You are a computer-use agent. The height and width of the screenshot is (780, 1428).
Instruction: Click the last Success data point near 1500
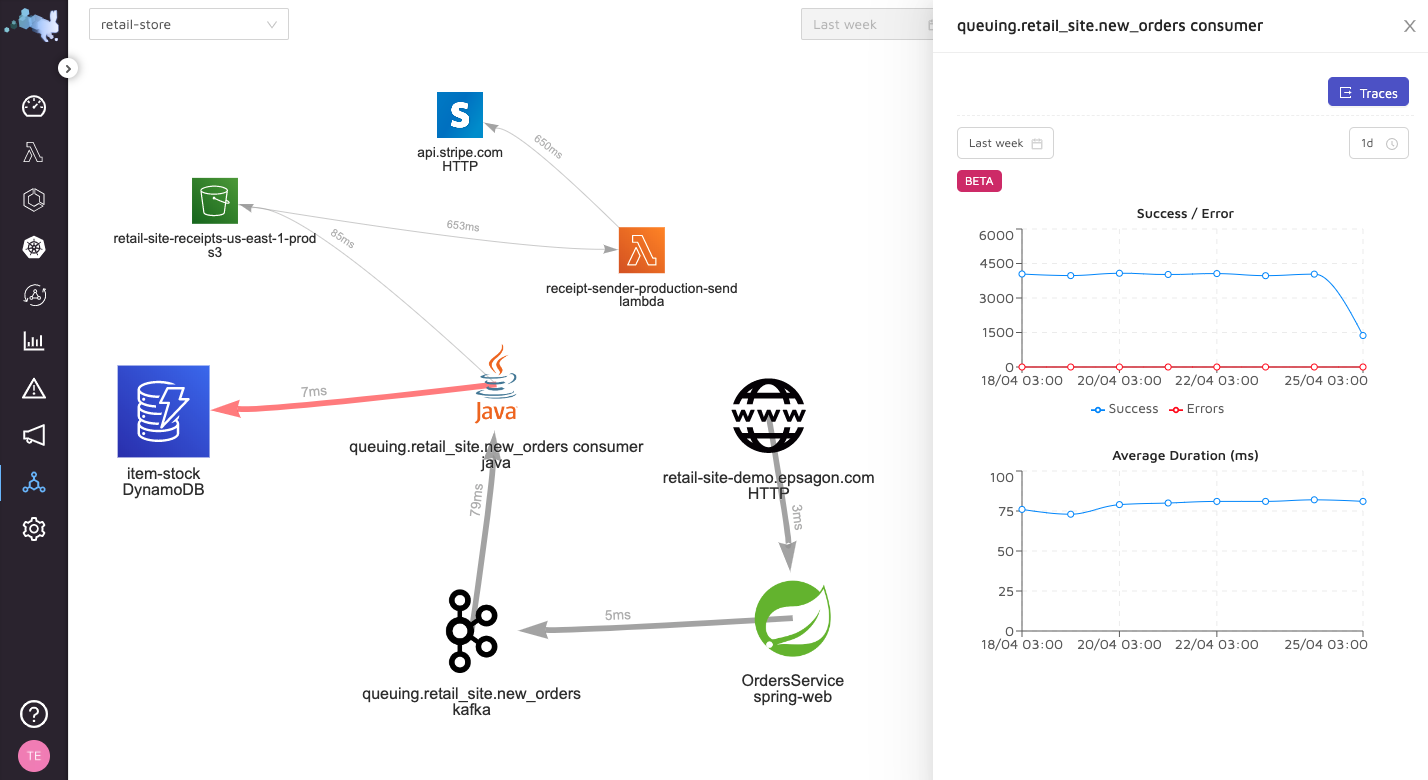click(x=1363, y=335)
